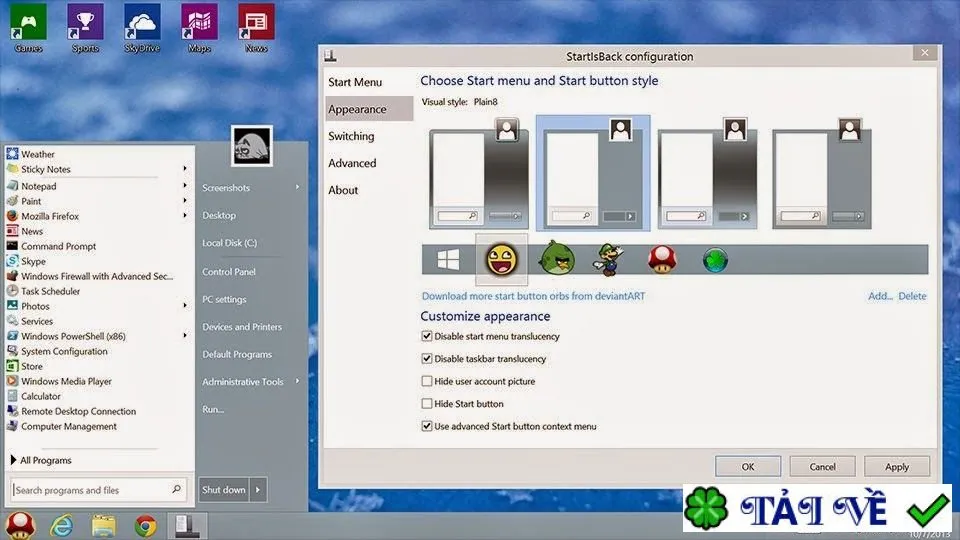This screenshot has width=960, height=540.
Task: Select the Windows logo start button orb
Action: pyautogui.click(x=448, y=260)
